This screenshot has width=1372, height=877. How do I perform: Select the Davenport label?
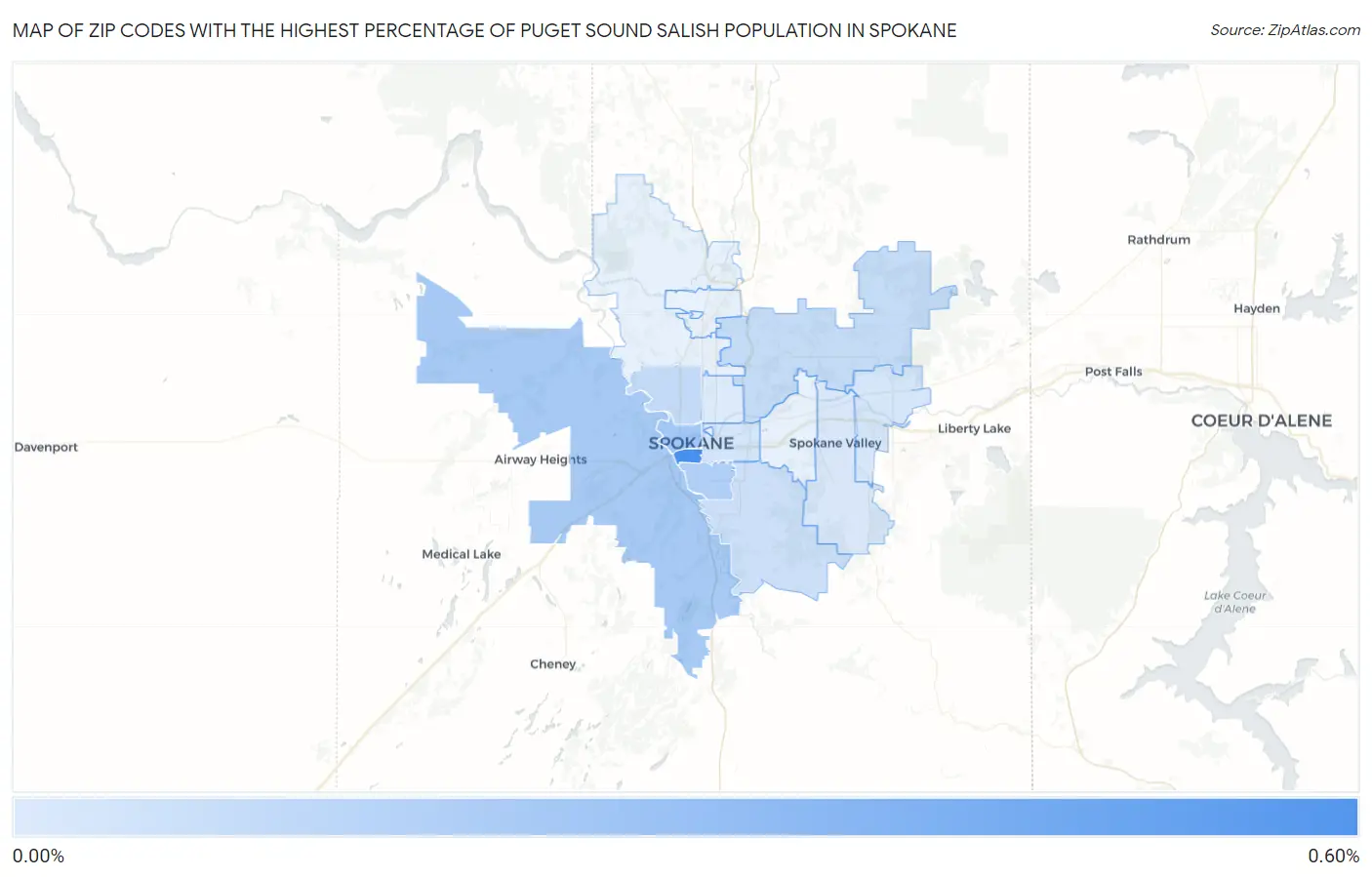coord(46,448)
